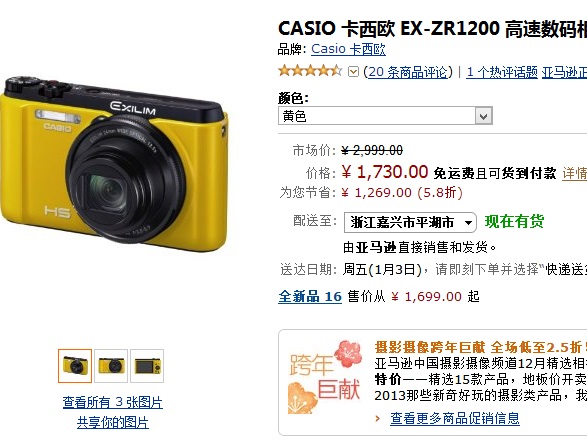The image size is (587, 446).
Task: Click the orange arrow before promotion link
Action: (378, 418)
